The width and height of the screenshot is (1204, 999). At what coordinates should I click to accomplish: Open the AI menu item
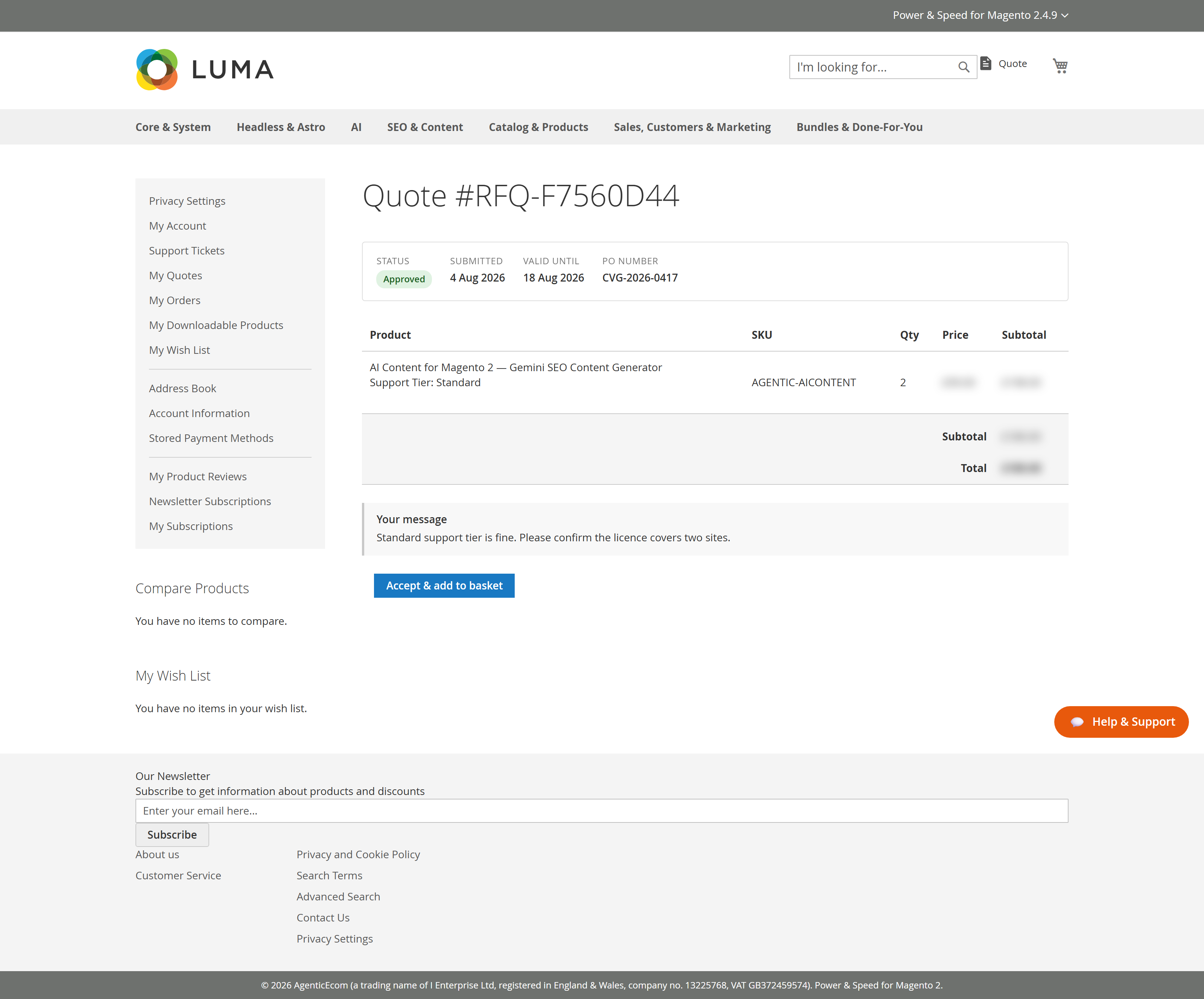point(356,127)
